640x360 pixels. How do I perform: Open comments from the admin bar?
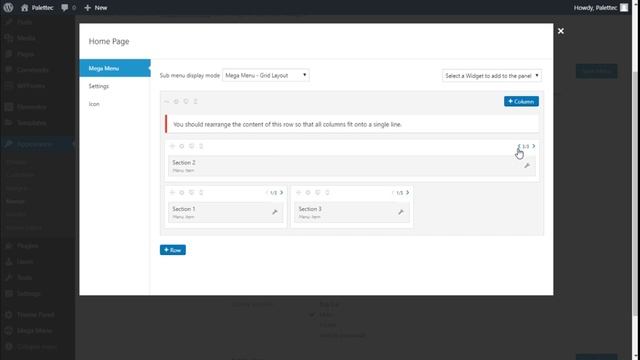[68, 7]
